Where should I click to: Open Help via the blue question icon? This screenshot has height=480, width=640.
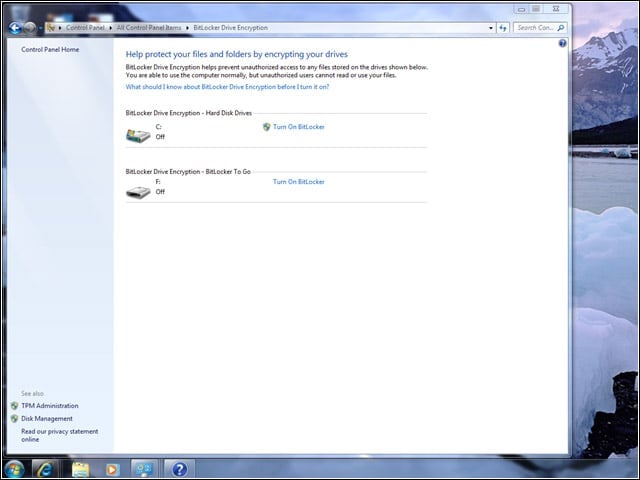click(562, 43)
